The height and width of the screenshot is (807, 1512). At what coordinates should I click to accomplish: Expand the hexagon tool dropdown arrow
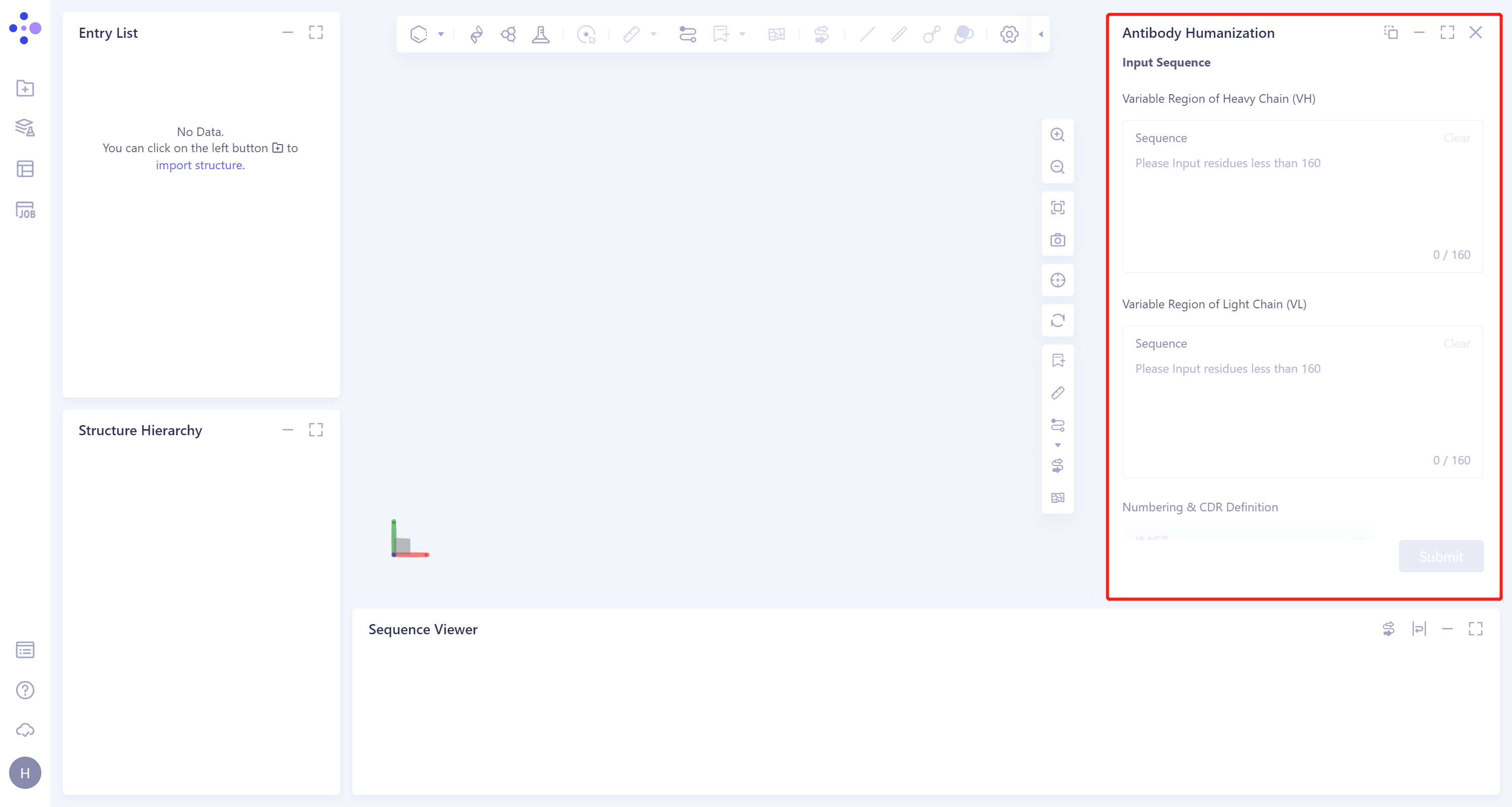[x=440, y=33]
